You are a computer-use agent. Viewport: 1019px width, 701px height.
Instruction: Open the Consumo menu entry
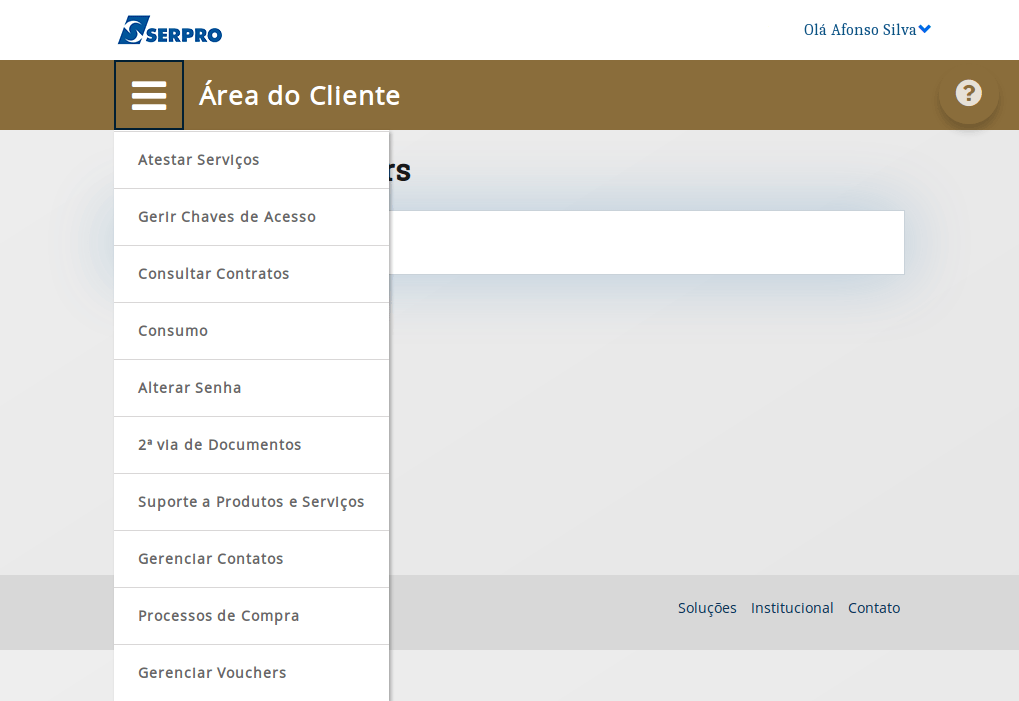173,331
